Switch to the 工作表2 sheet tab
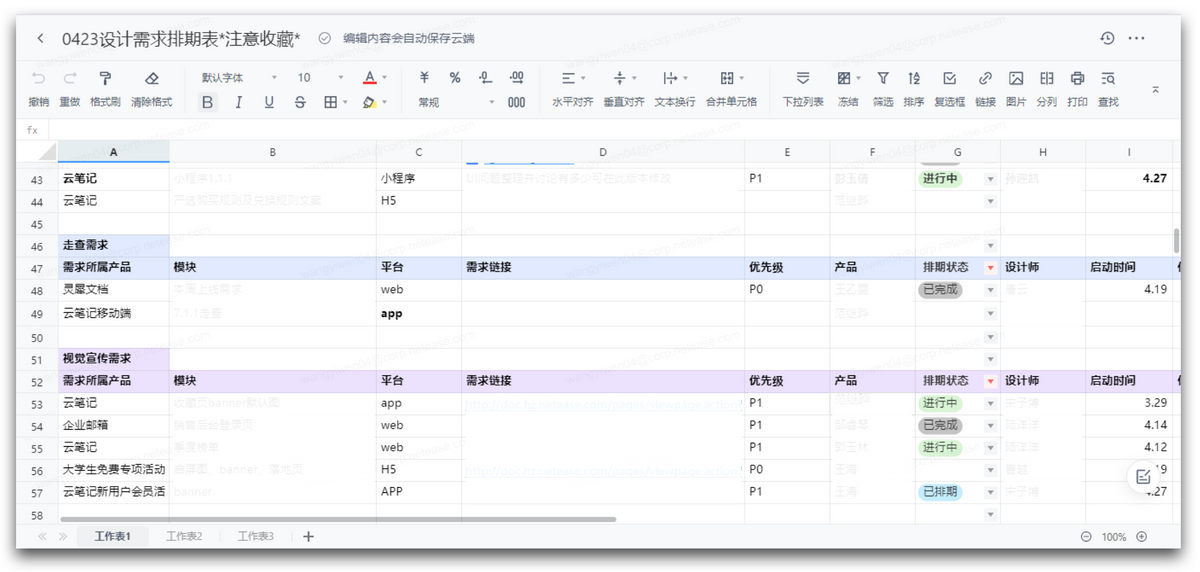This screenshot has height=572, width=1200. tap(184, 537)
